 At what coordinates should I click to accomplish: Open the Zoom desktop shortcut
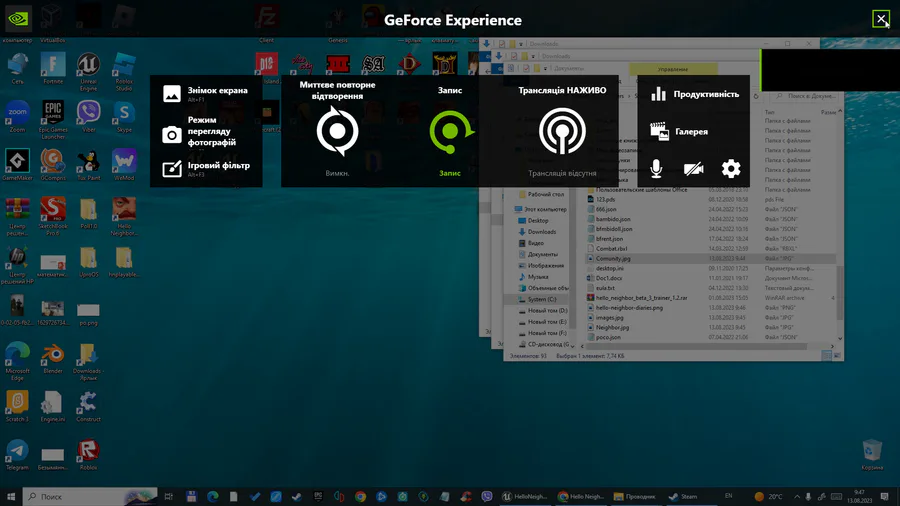pyautogui.click(x=17, y=117)
